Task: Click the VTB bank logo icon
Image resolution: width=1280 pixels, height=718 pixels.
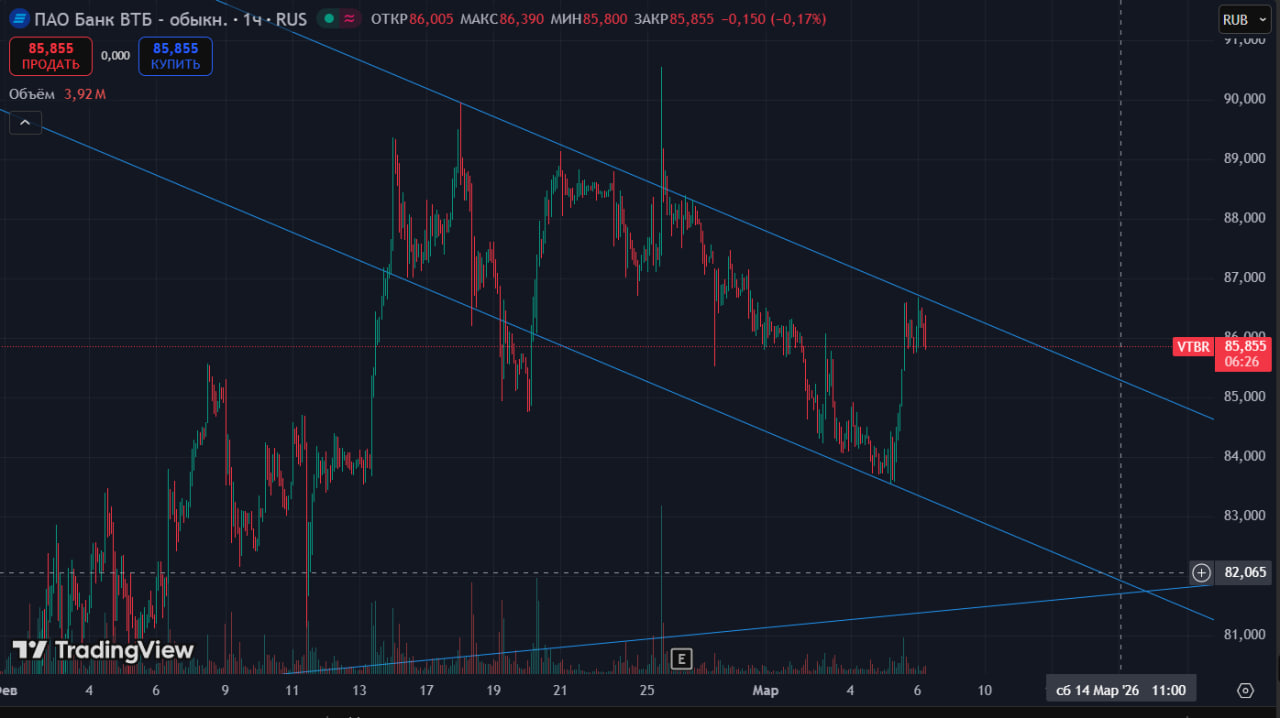Action: (x=19, y=19)
